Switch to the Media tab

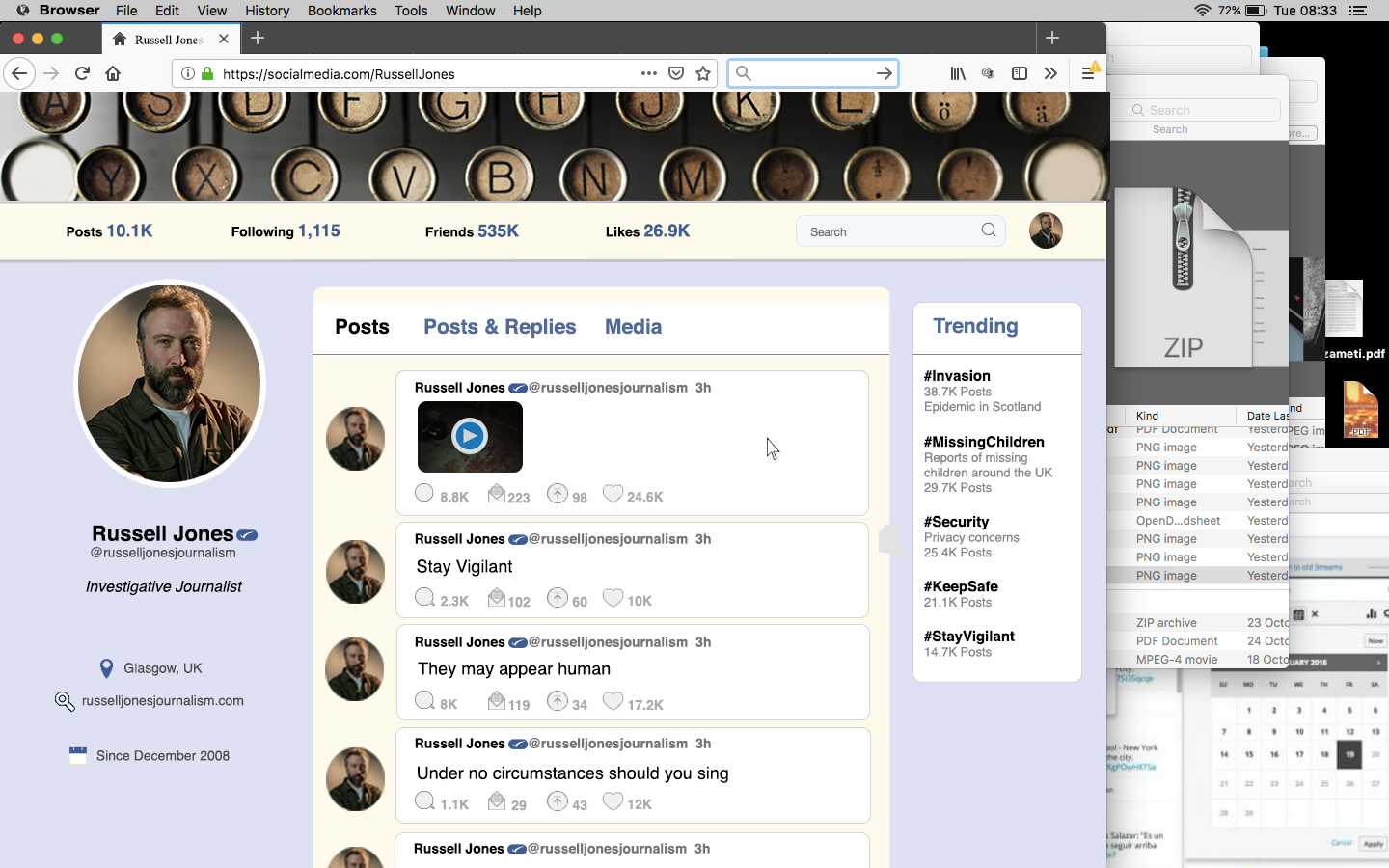(633, 327)
